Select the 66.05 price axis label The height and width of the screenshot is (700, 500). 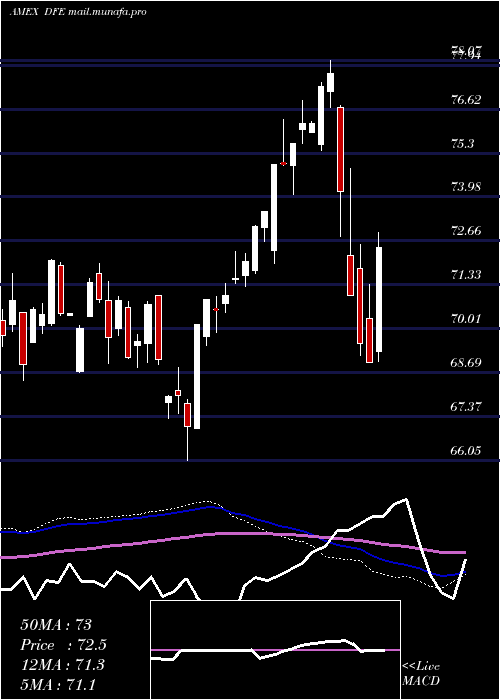click(x=466, y=450)
